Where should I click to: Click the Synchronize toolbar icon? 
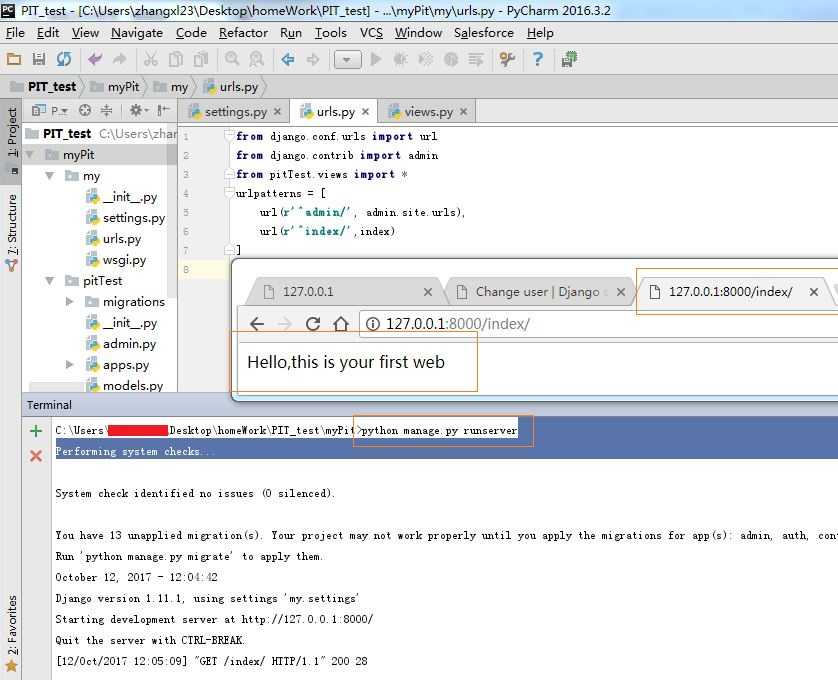click(64, 59)
